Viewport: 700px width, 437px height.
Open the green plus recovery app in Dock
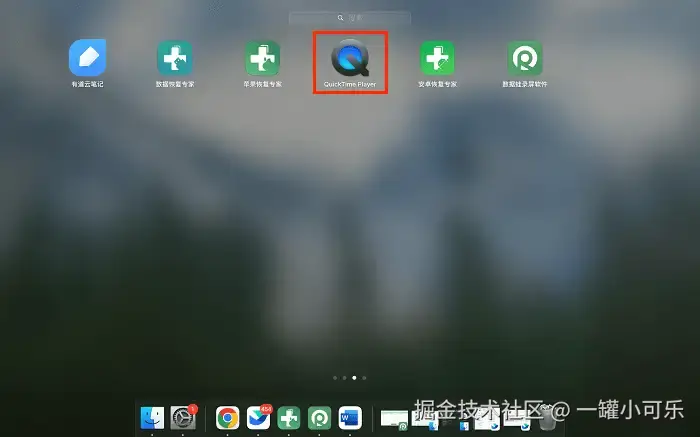289,418
